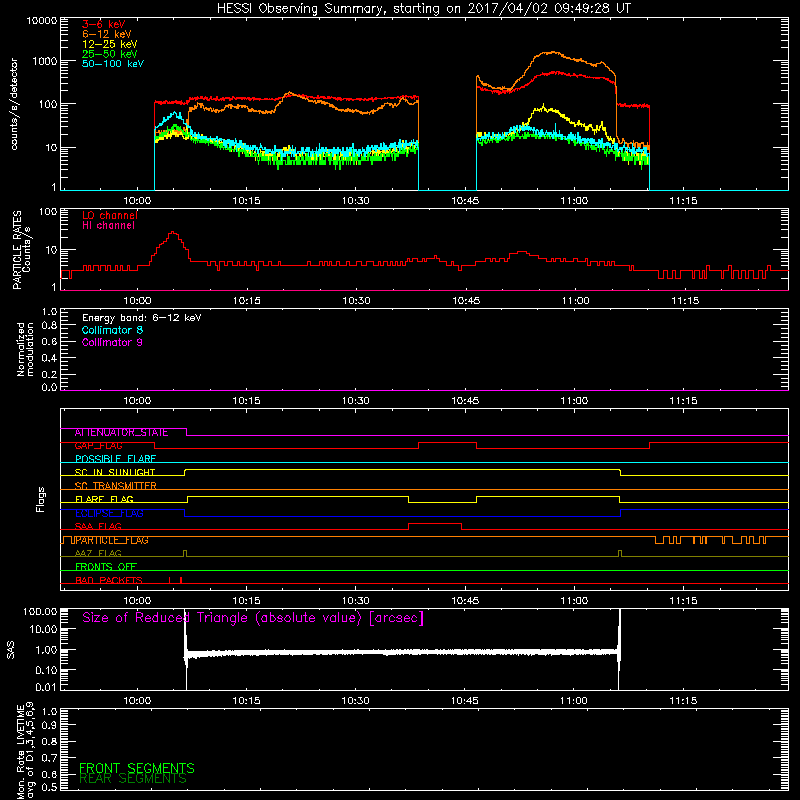The height and width of the screenshot is (800, 800).
Task: Click the ATTENUATOR_STATE flag label
Action: [x=121, y=433]
